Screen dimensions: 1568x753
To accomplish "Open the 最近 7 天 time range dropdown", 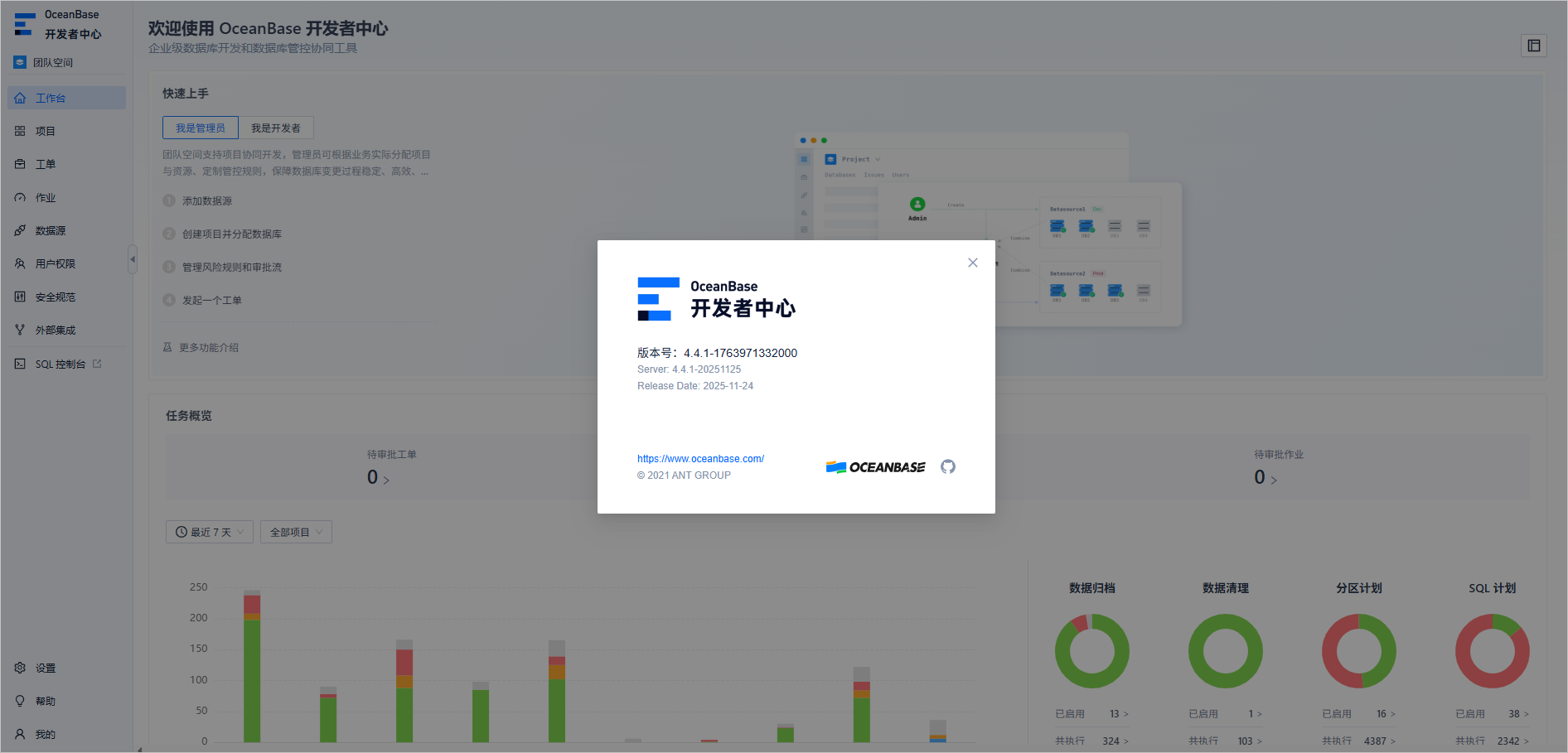I will [x=210, y=532].
